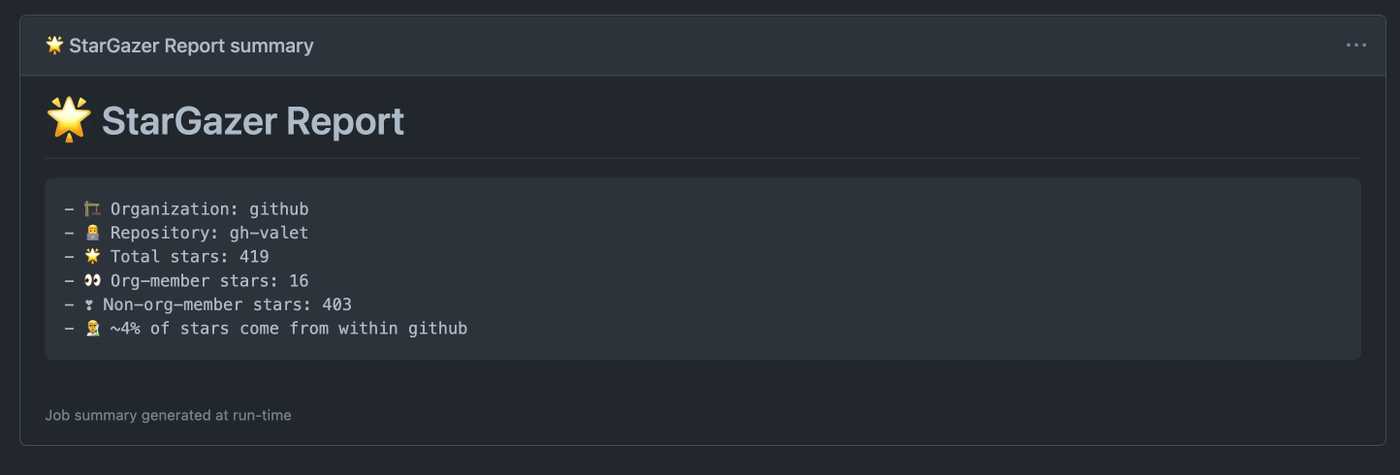Screen dimensions: 1400x475
Task: Click the 'Total stars: 419' line
Action: [189, 257]
